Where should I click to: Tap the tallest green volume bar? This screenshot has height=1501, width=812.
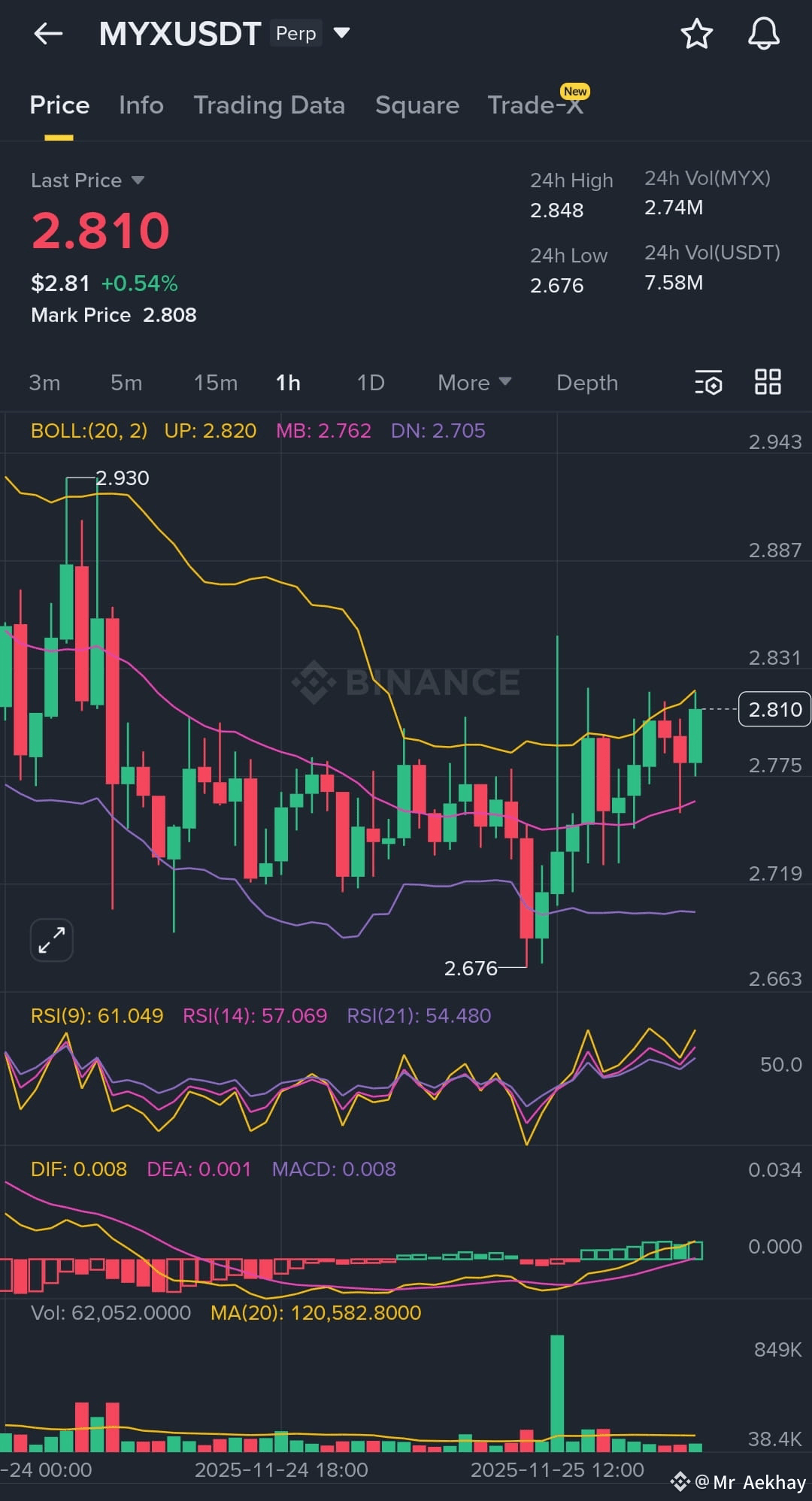(557, 1393)
